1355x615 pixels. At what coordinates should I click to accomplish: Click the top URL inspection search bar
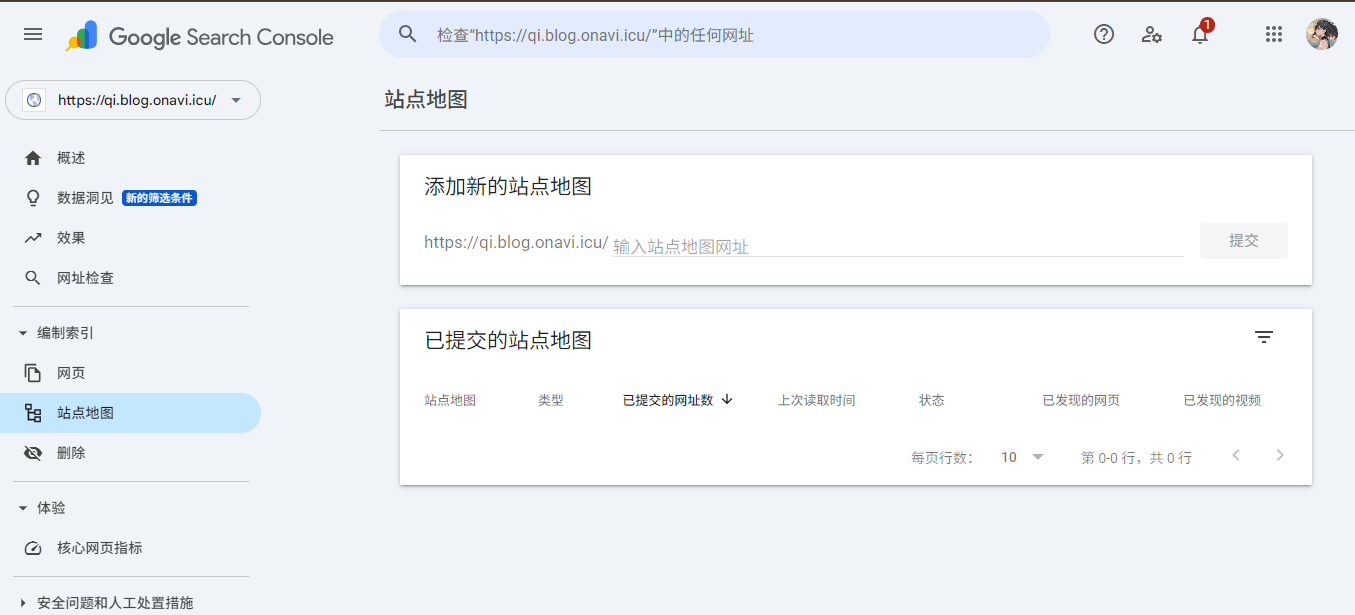click(714, 35)
